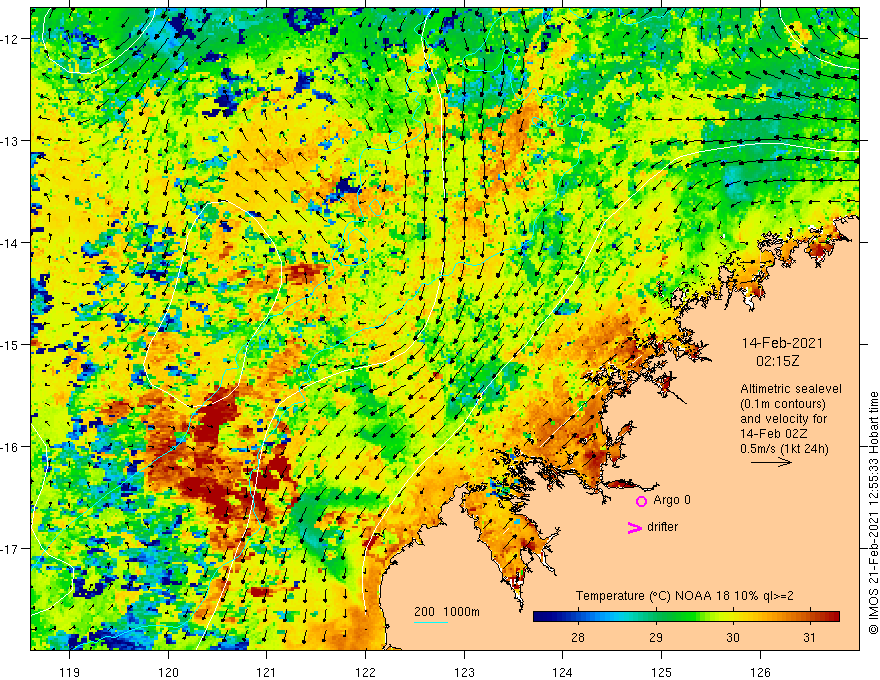Click the 'Altimetric sealevel' text
This screenshot has height=680, width=880.
point(791,389)
